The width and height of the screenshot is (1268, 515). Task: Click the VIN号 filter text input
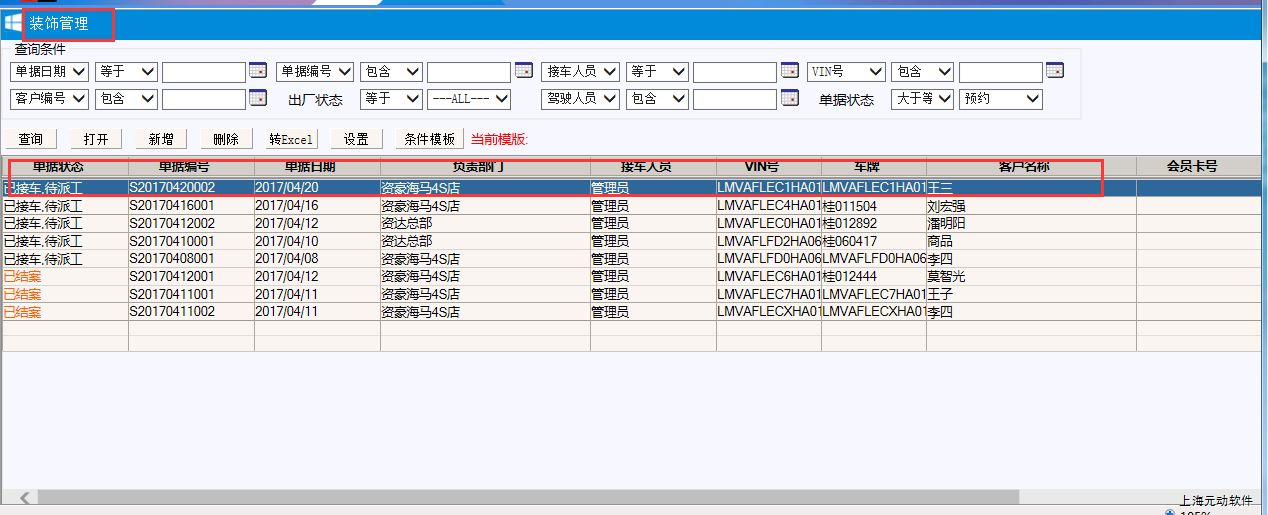pos(1000,72)
